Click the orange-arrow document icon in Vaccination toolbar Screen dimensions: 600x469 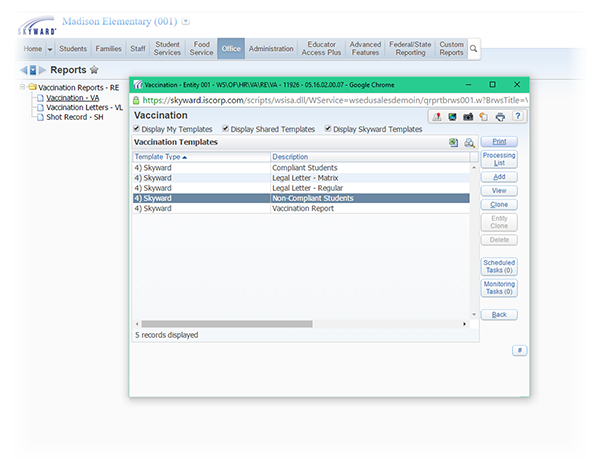[484, 117]
